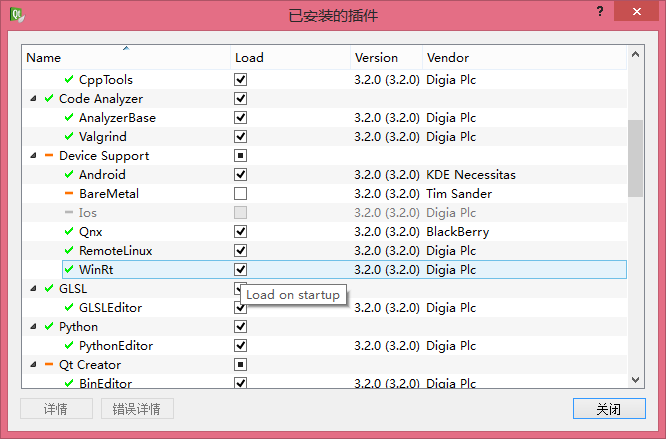Uncheck the AnalyzerBase load checkbox
Screen dimensions: 666x439
click(x=240, y=118)
